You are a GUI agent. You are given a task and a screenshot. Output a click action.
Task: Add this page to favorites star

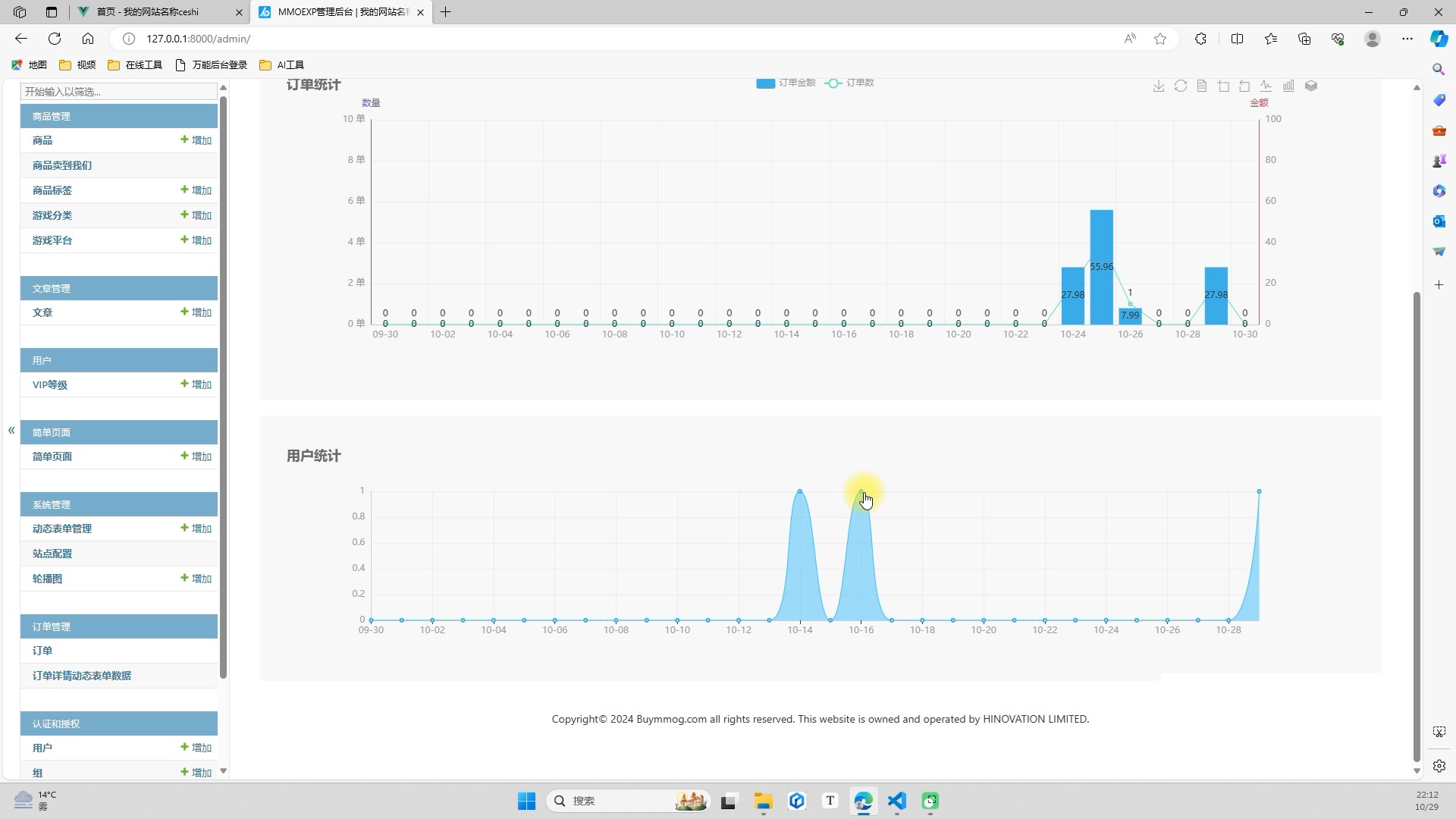[x=1160, y=39]
